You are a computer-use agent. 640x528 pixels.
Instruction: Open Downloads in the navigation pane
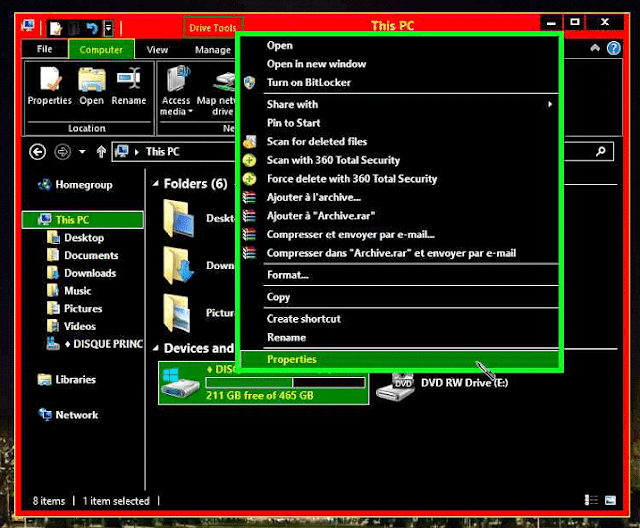pyautogui.click(x=82, y=273)
